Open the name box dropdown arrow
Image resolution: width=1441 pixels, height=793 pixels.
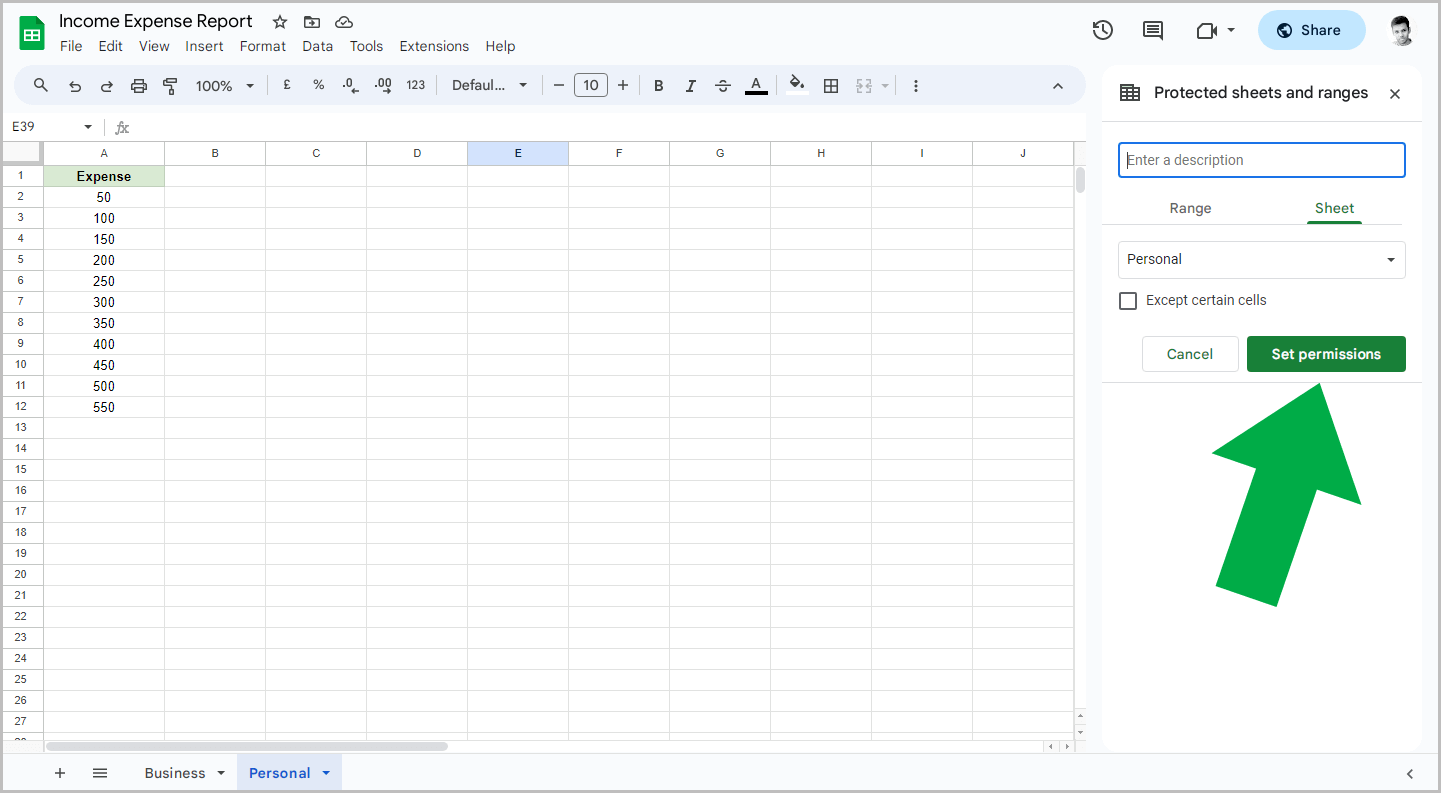pyautogui.click(x=88, y=127)
